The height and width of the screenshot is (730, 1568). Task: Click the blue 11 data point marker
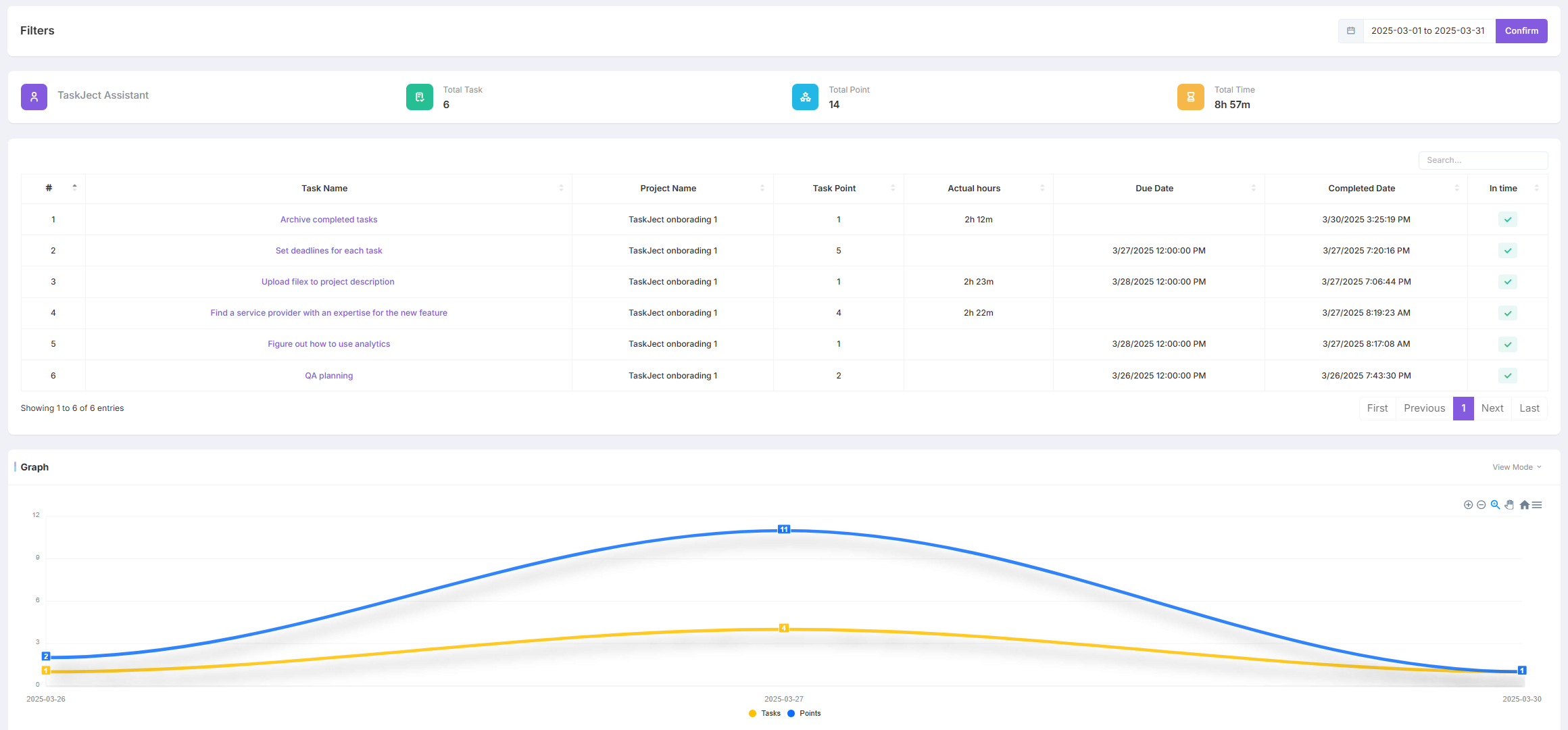pos(783,529)
